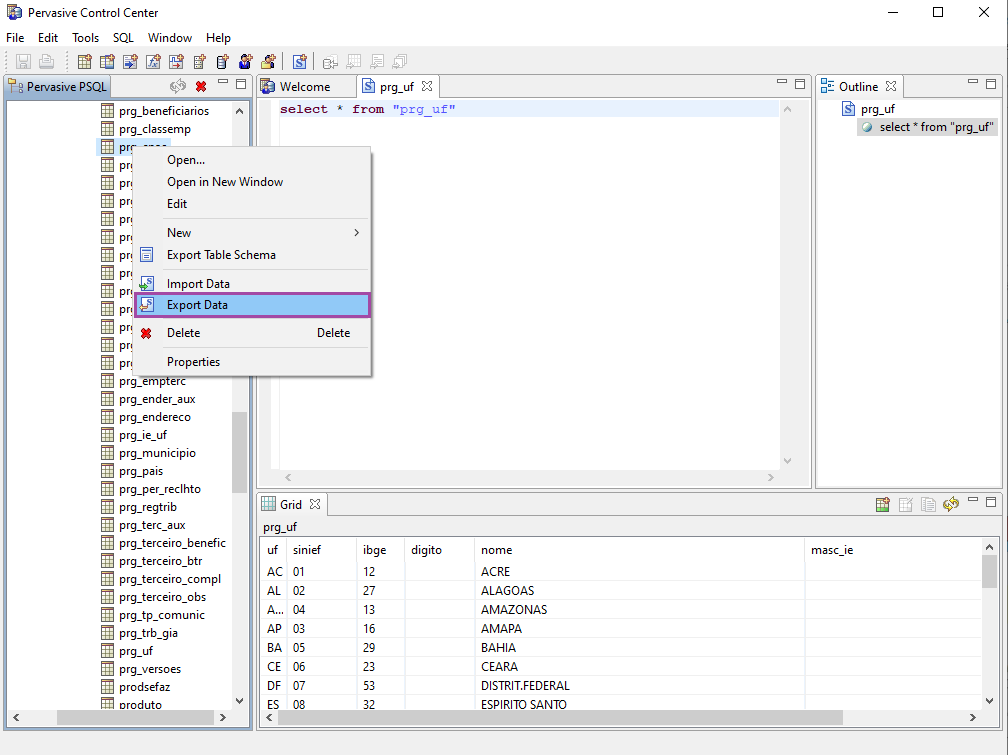Click the first new table icon in toolbar

coord(85,62)
